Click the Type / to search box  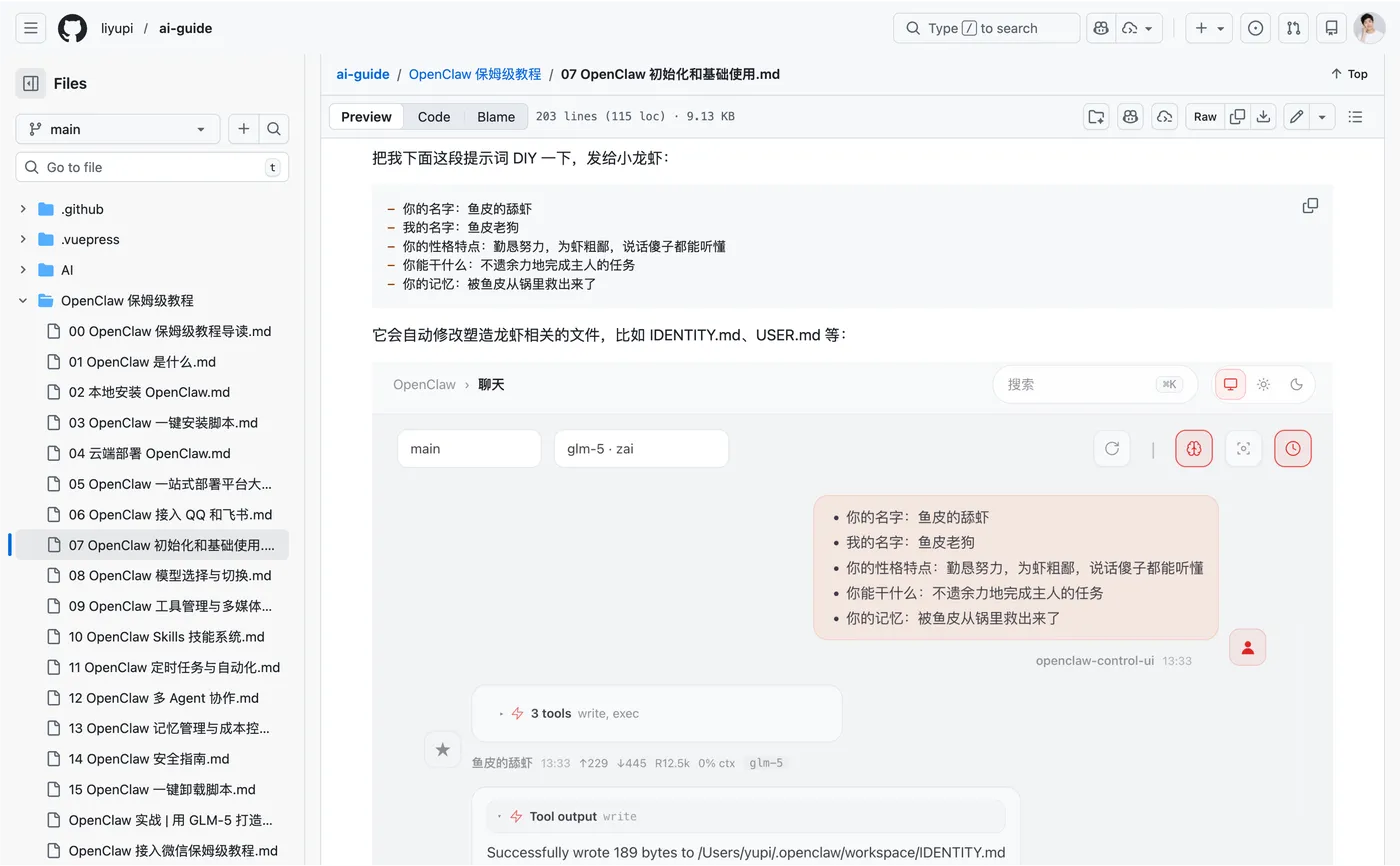pyautogui.click(x=986, y=28)
